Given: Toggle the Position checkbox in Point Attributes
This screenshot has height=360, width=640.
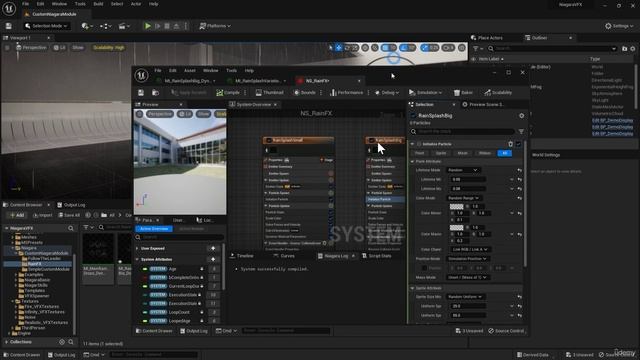Looking at the screenshot, I should (424, 268).
